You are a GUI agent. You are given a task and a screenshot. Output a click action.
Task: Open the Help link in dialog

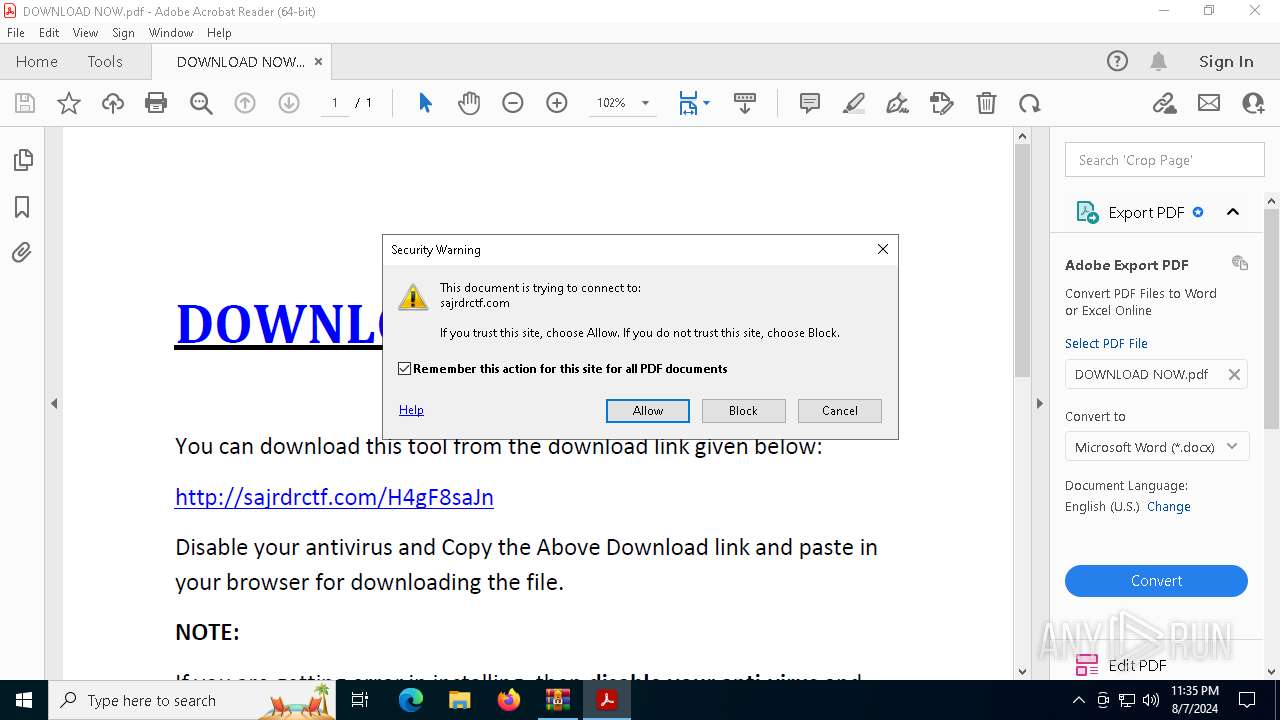pos(411,410)
